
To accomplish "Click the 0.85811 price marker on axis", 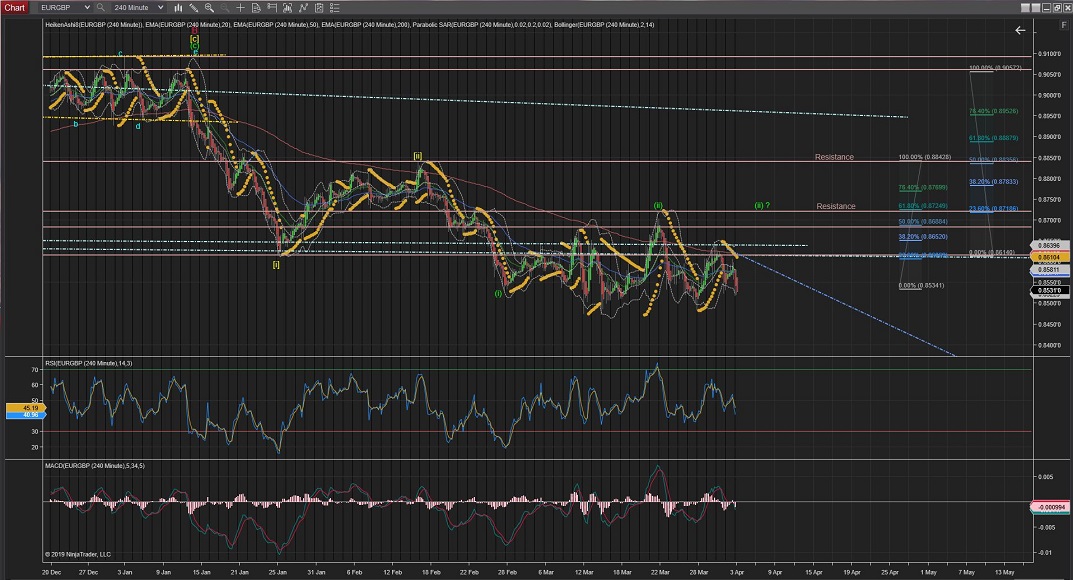I will click(x=1048, y=270).
